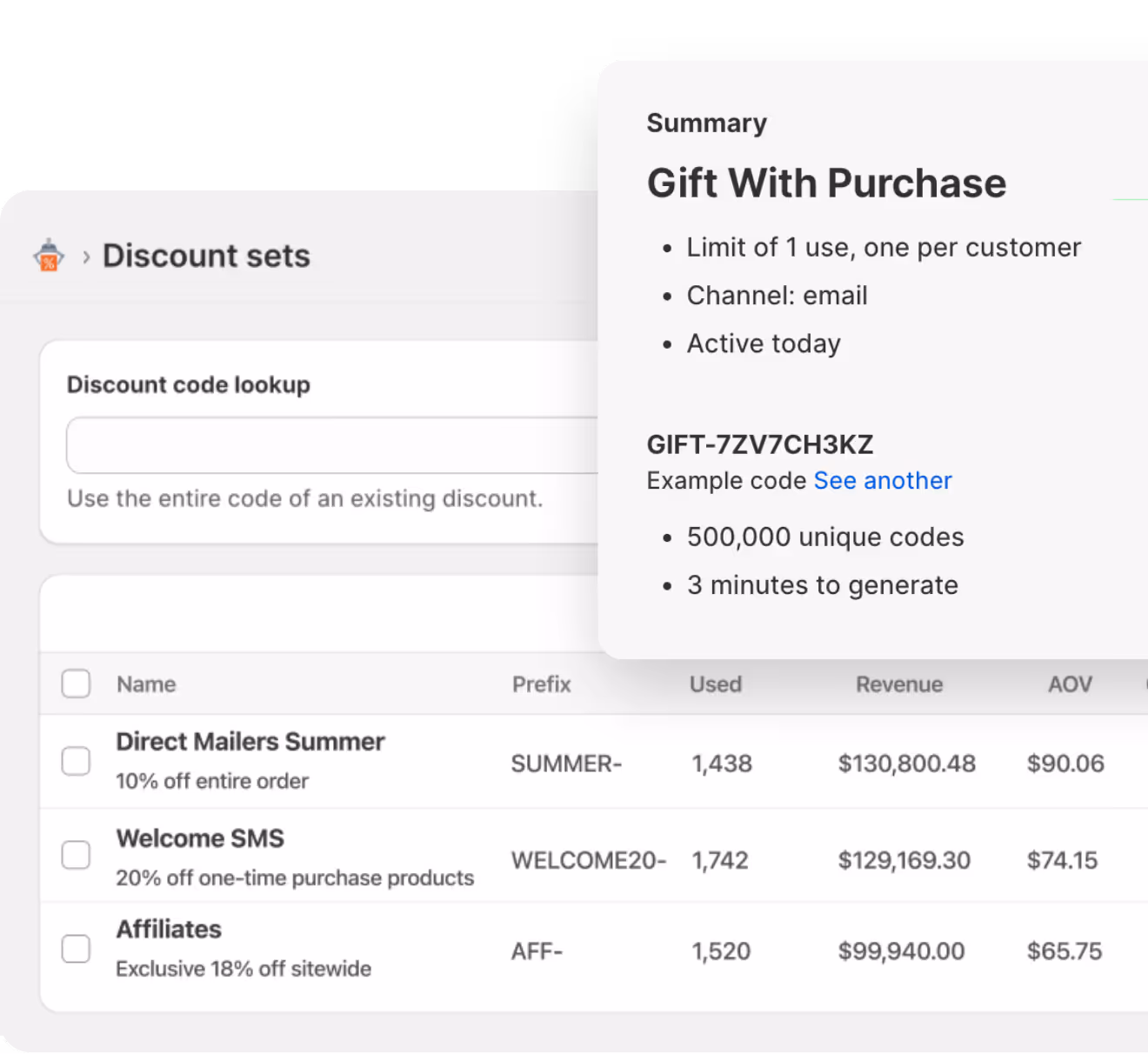The width and height of the screenshot is (1148, 1054).
Task: Click the Discount code lookup label
Action: pos(189,384)
